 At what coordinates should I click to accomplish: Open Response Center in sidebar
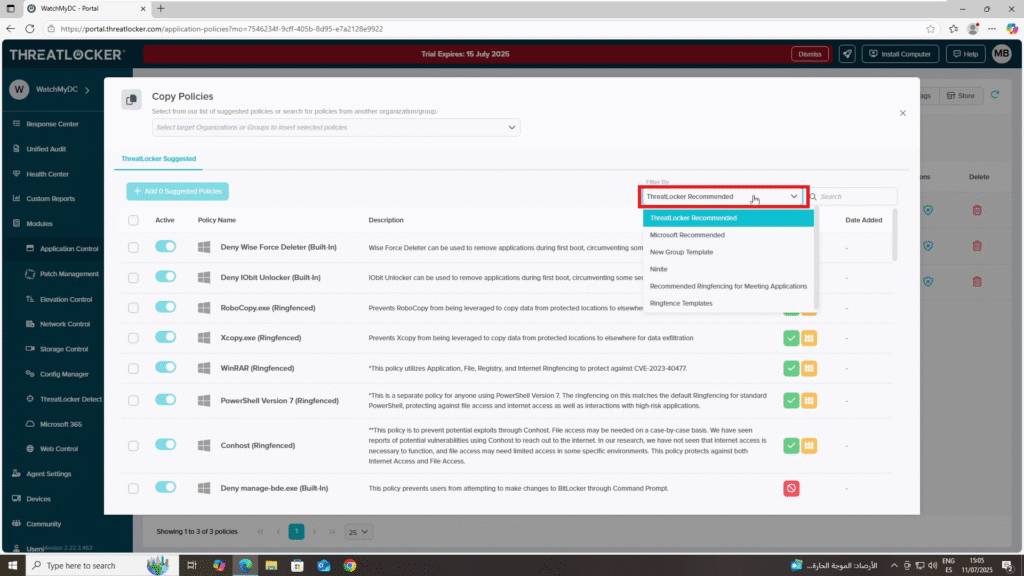[x=52, y=124]
